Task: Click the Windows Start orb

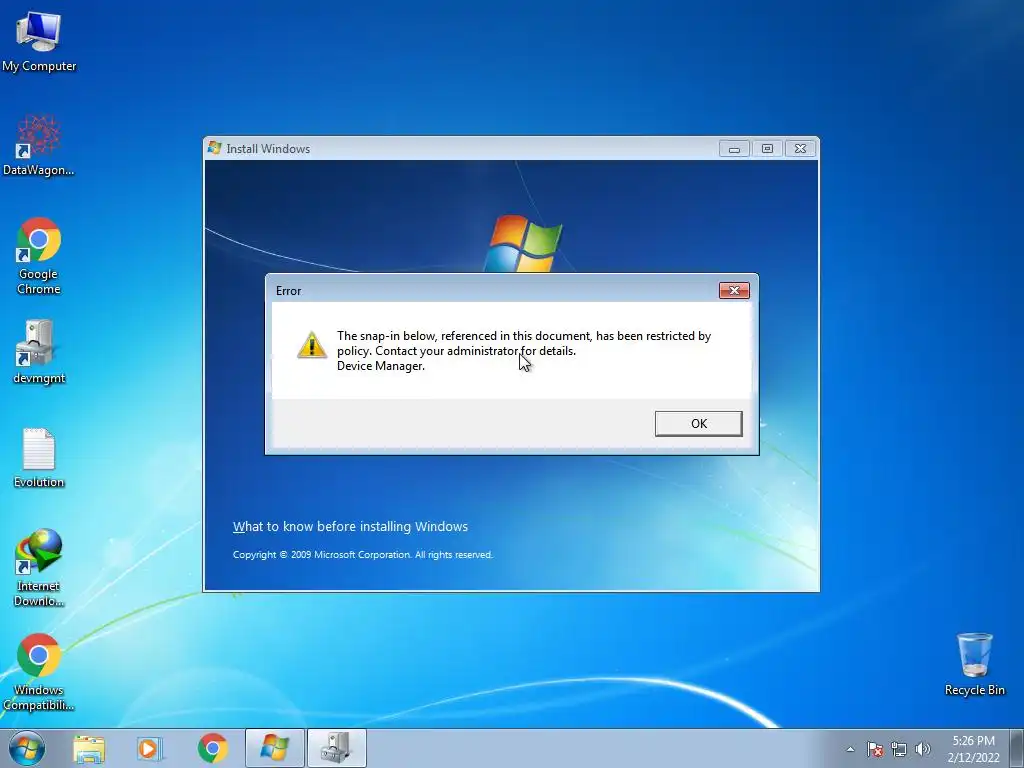Action: pyautogui.click(x=27, y=748)
